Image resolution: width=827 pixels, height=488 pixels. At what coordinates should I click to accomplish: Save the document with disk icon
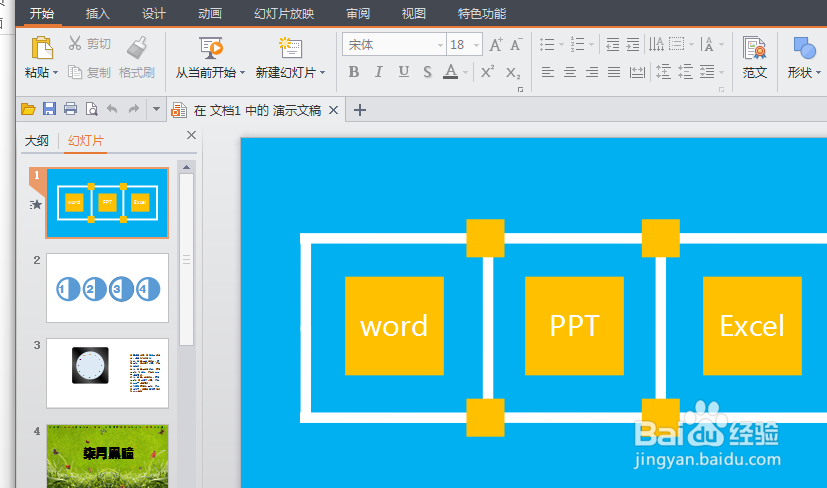pyautogui.click(x=49, y=109)
